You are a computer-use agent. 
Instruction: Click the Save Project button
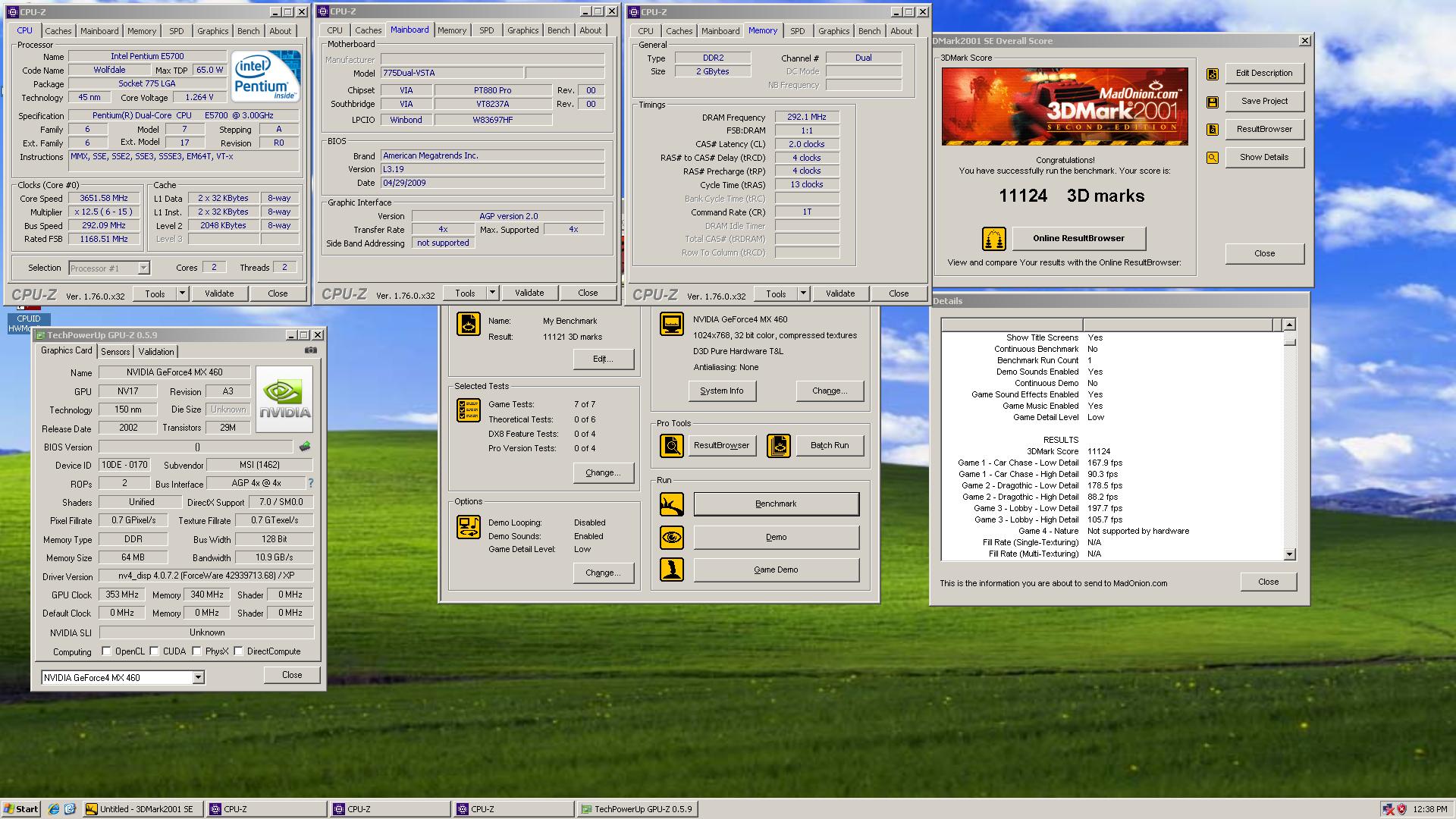click(1264, 101)
